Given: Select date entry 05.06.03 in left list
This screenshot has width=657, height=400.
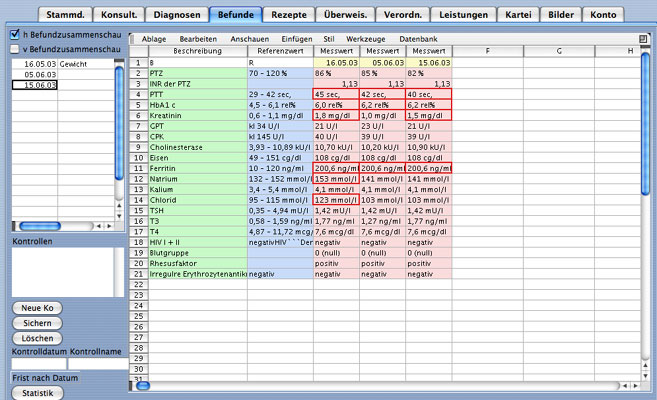Looking at the screenshot, I should pos(34,75).
